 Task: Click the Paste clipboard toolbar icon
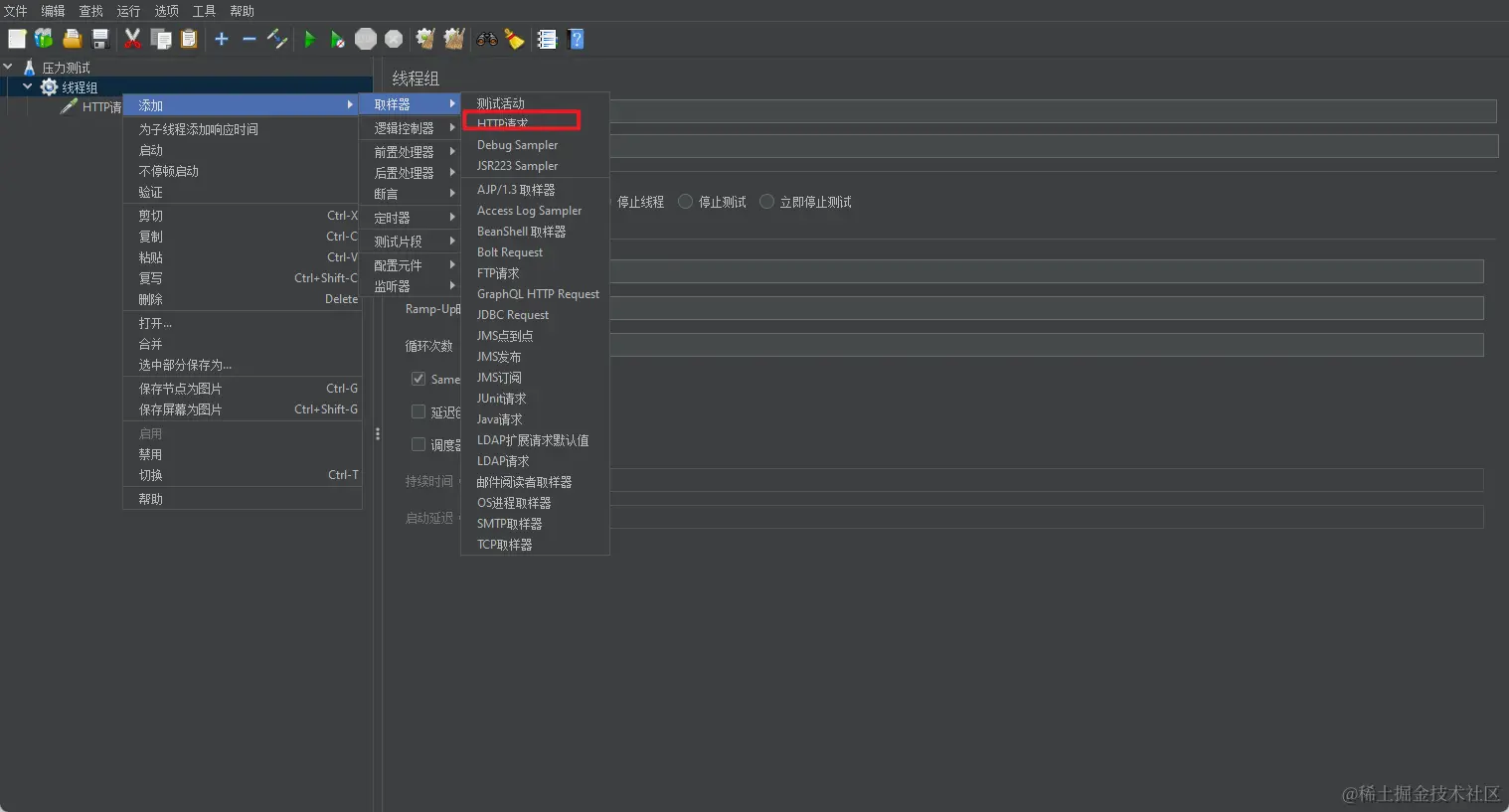[x=189, y=39]
